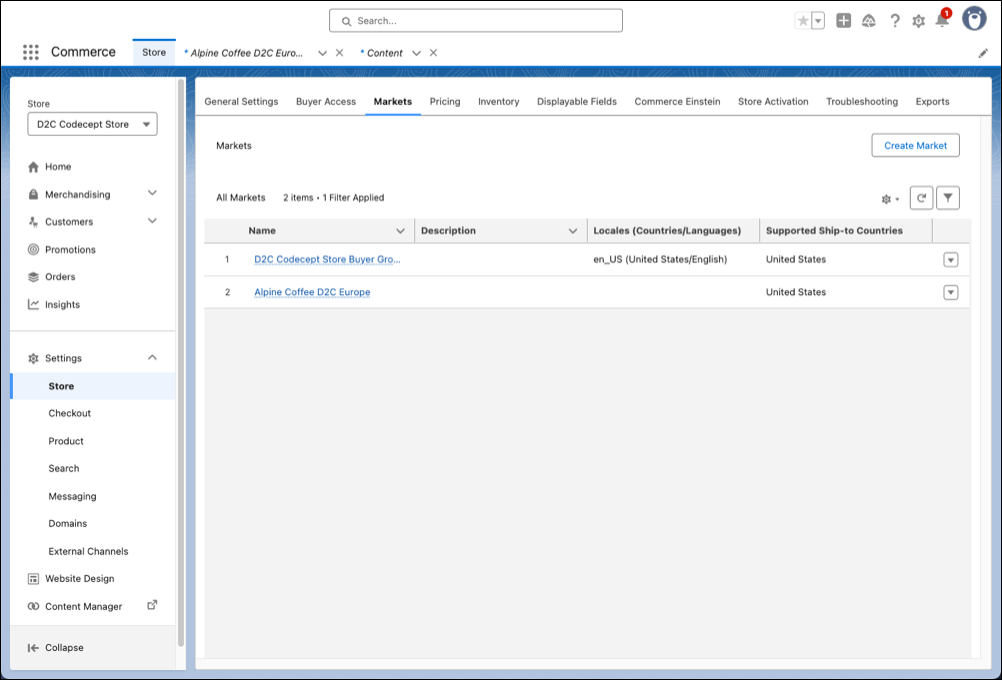Viewport: 1002px width, 680px height.
Task: Close the Alpine Coffee D2C Europe workspace tab
Action: tap(339, 53)
